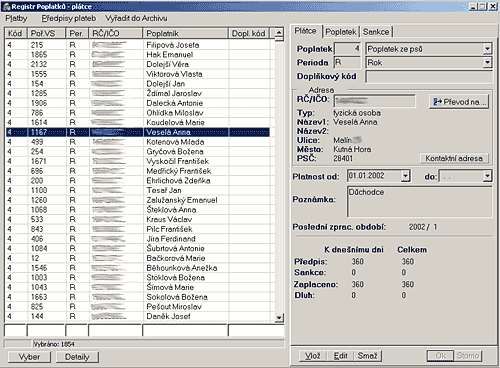Sort by the Kód column header
This screenshot has width=500, height=368.
pos(16,33)
